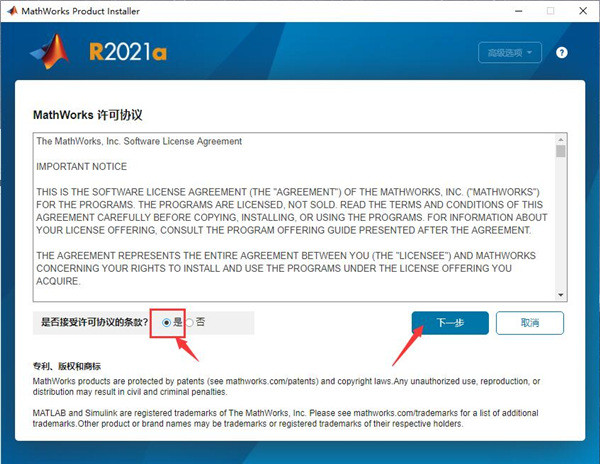Click the IMPORTANT NOTICE heading text
The image size is (600, 464).
click(x=82, y=166)
